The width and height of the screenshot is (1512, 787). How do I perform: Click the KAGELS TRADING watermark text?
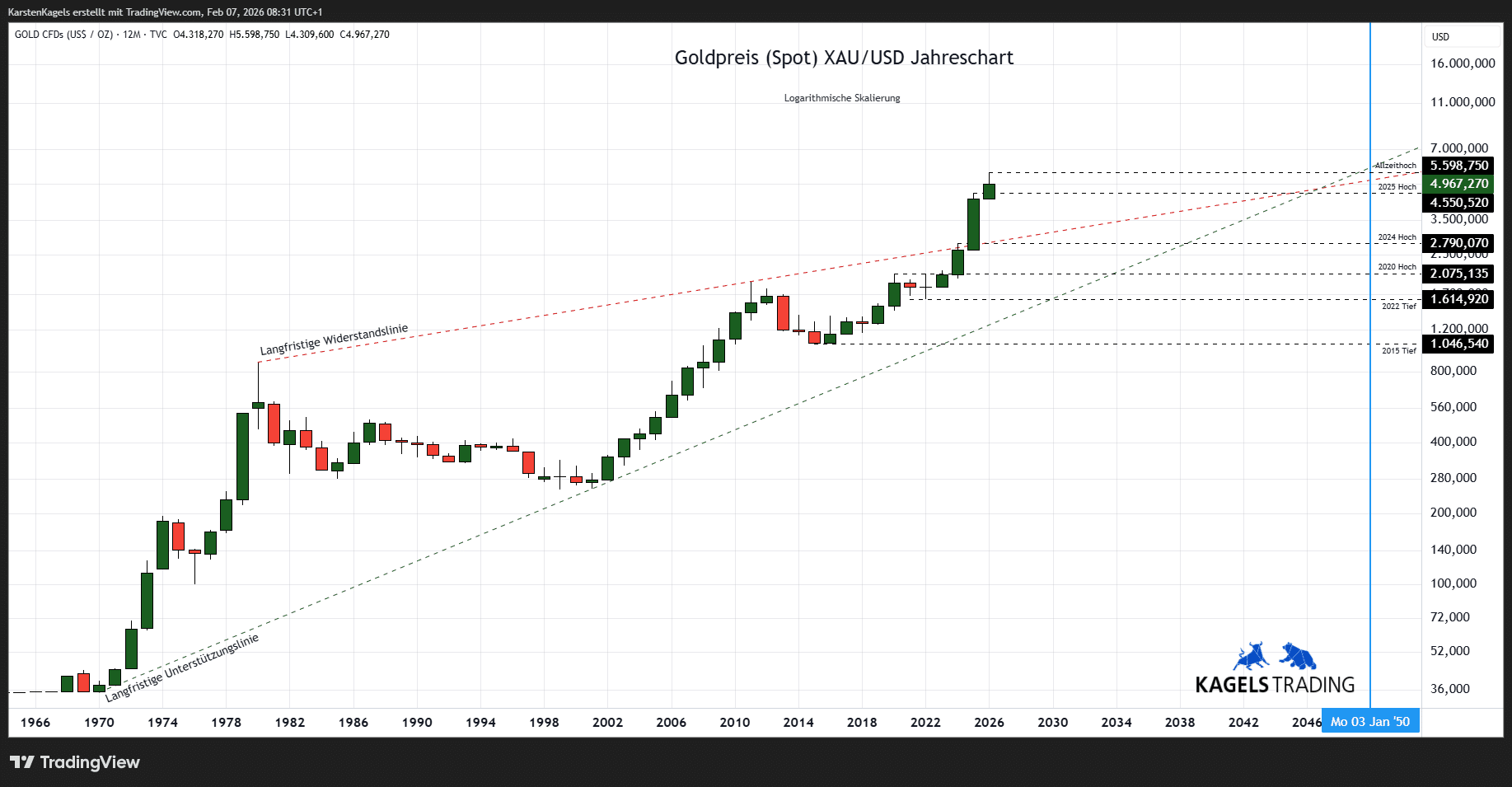pyautogui.click(x=1275, y=685)
